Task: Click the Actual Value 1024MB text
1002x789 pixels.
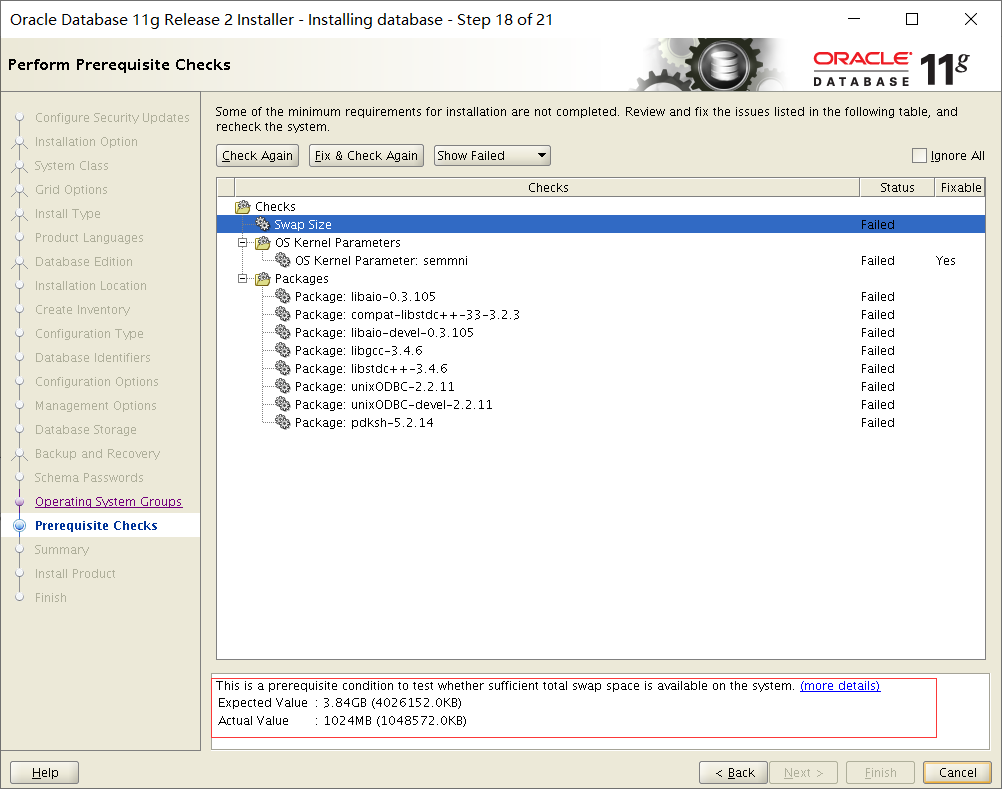Action: pyautogui.click(x=342, y=721)
